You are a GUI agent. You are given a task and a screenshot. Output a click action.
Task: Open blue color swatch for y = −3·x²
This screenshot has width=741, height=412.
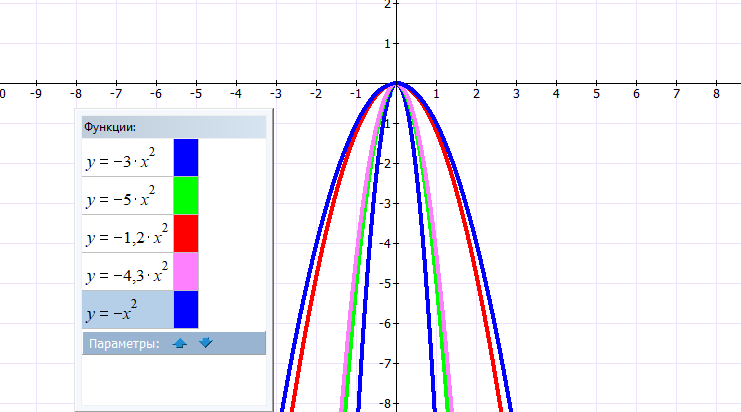click(x=186, y=158)
